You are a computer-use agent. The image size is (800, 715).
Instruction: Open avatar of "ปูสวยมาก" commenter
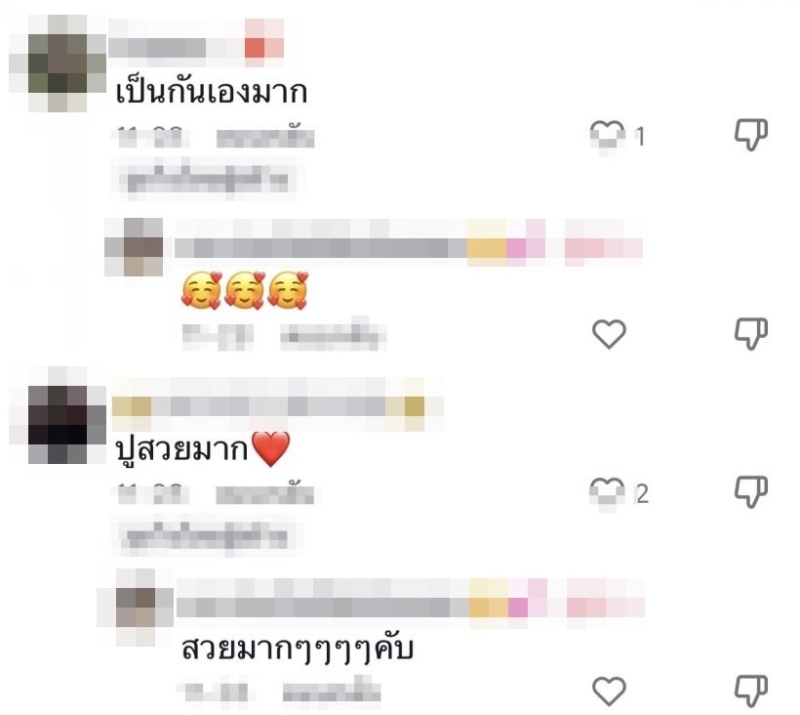point(58,415)
